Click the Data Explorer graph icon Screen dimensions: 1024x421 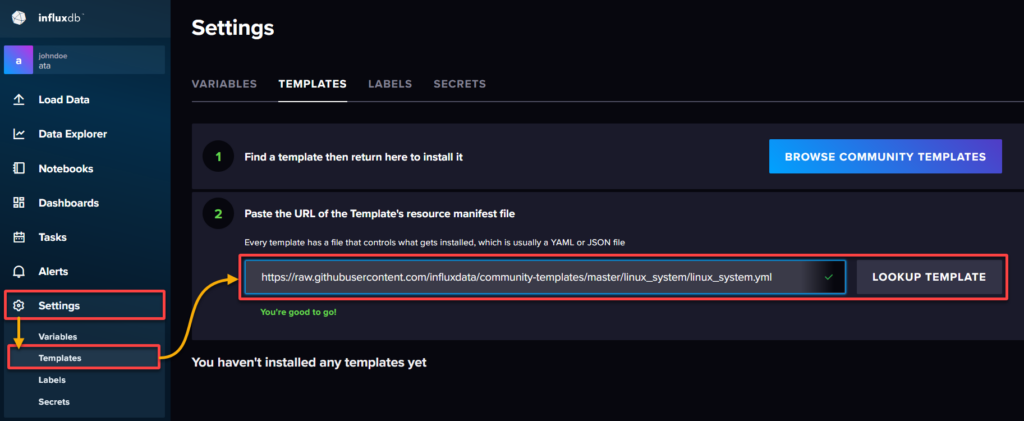coord(18,134)
